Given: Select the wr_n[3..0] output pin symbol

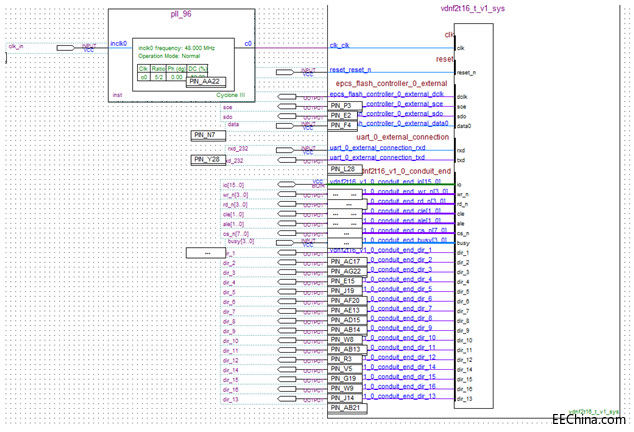Looking at the screenshot, I should tap(287, 194).
